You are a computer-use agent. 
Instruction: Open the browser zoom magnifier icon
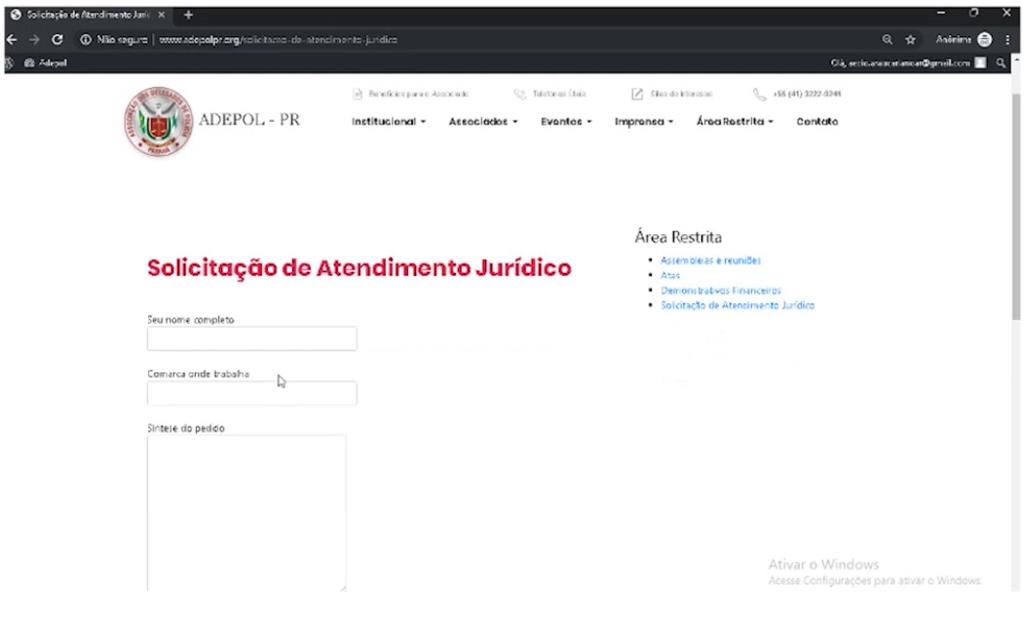click(888, 40)
